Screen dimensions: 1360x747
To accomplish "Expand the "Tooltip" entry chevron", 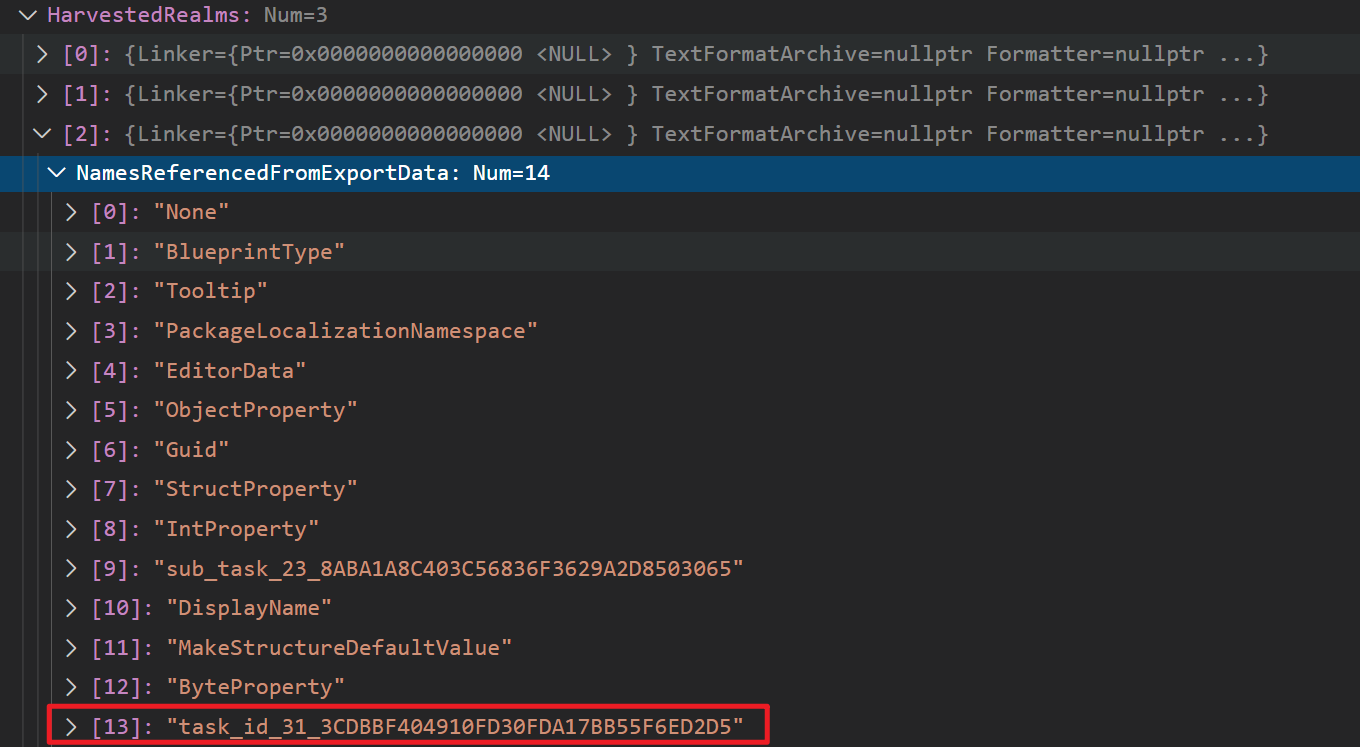I will point(71,291).
